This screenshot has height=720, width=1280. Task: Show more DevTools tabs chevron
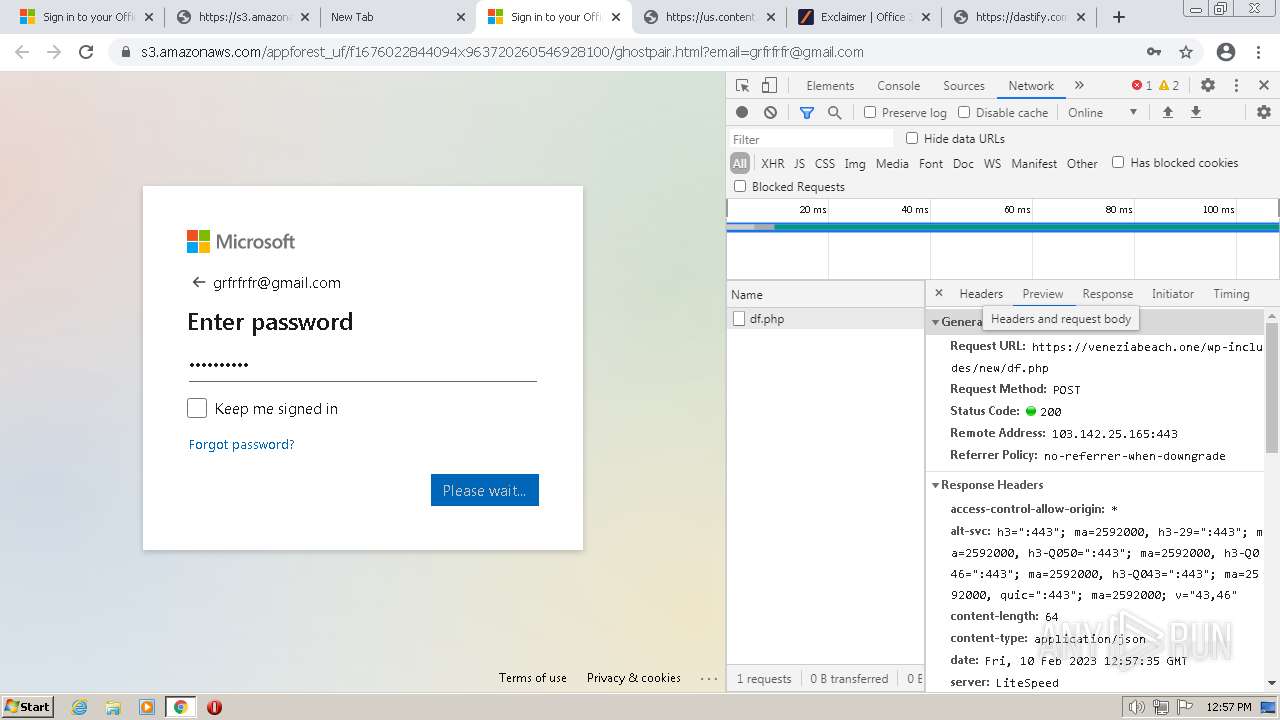[1079, 86]
